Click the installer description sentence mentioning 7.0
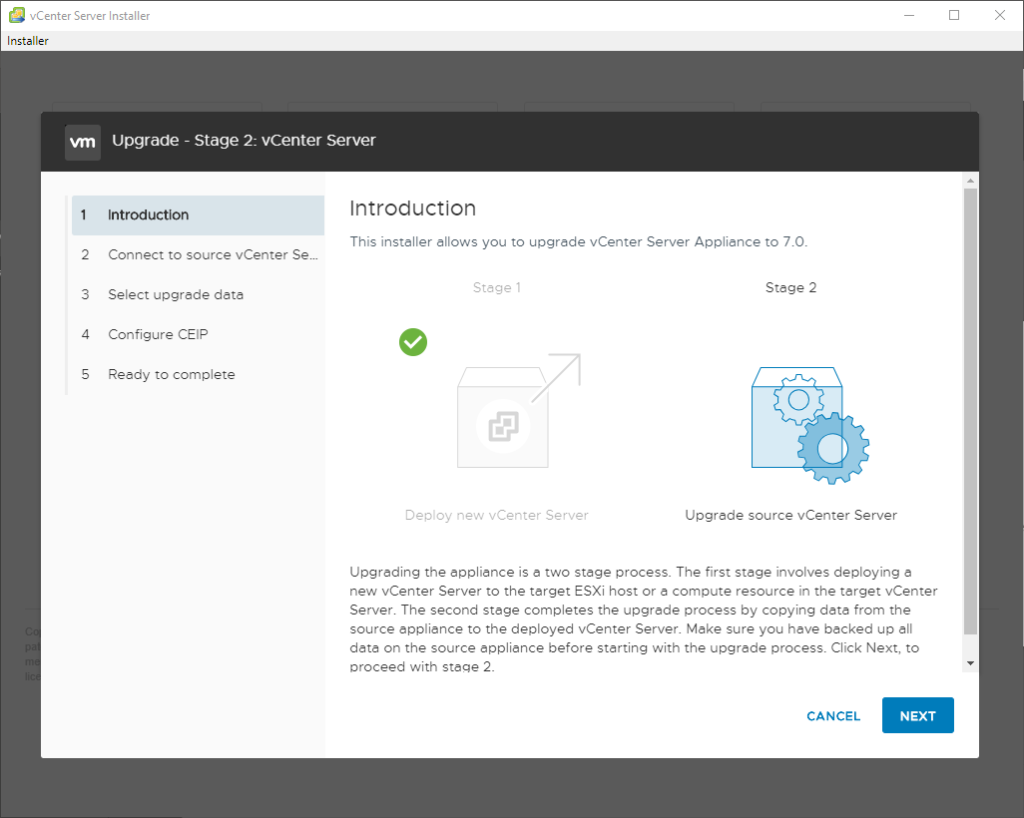The image size is (1024, 818). tap(579, 242)
